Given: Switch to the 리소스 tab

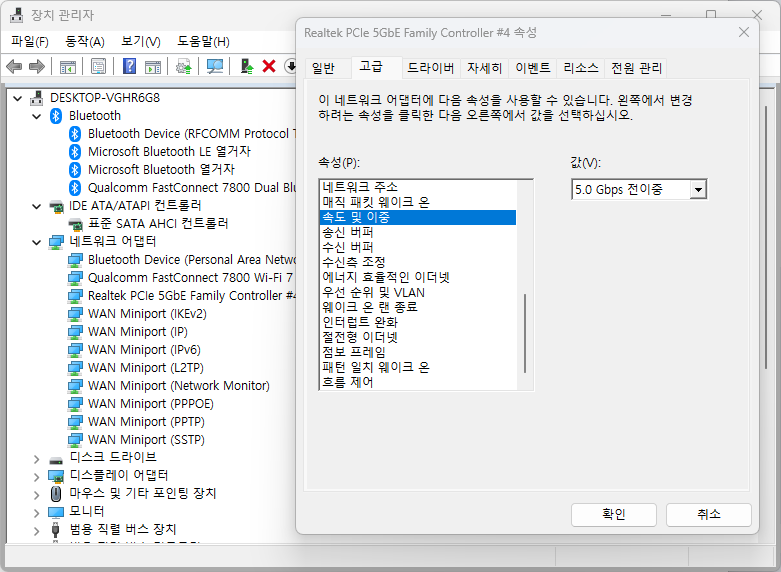Looking at the screenshot, I should 581,68.
